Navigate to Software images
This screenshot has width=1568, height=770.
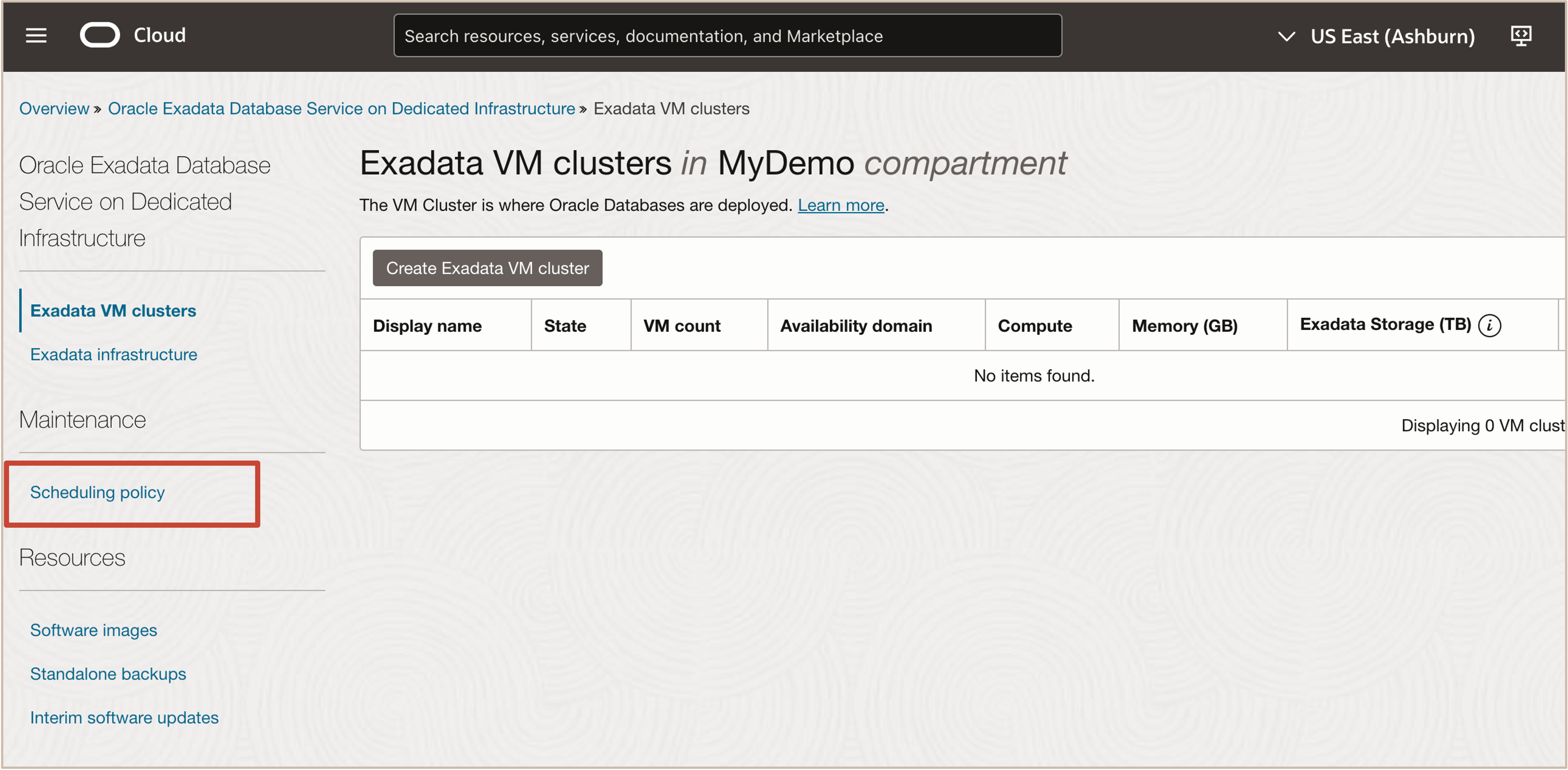[x=94, y=630]
